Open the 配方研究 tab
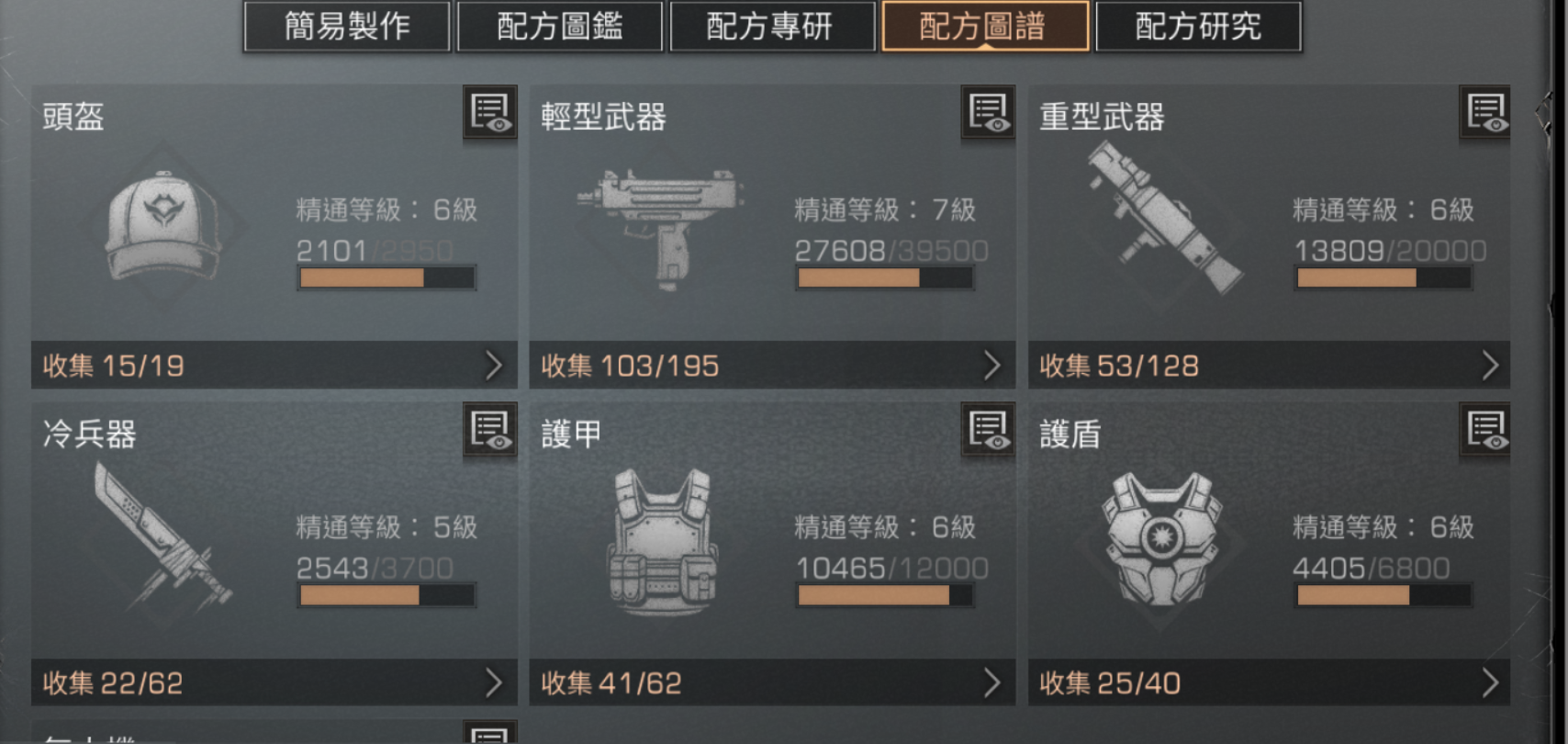The image size is (1568, 744). (1198, 26)
